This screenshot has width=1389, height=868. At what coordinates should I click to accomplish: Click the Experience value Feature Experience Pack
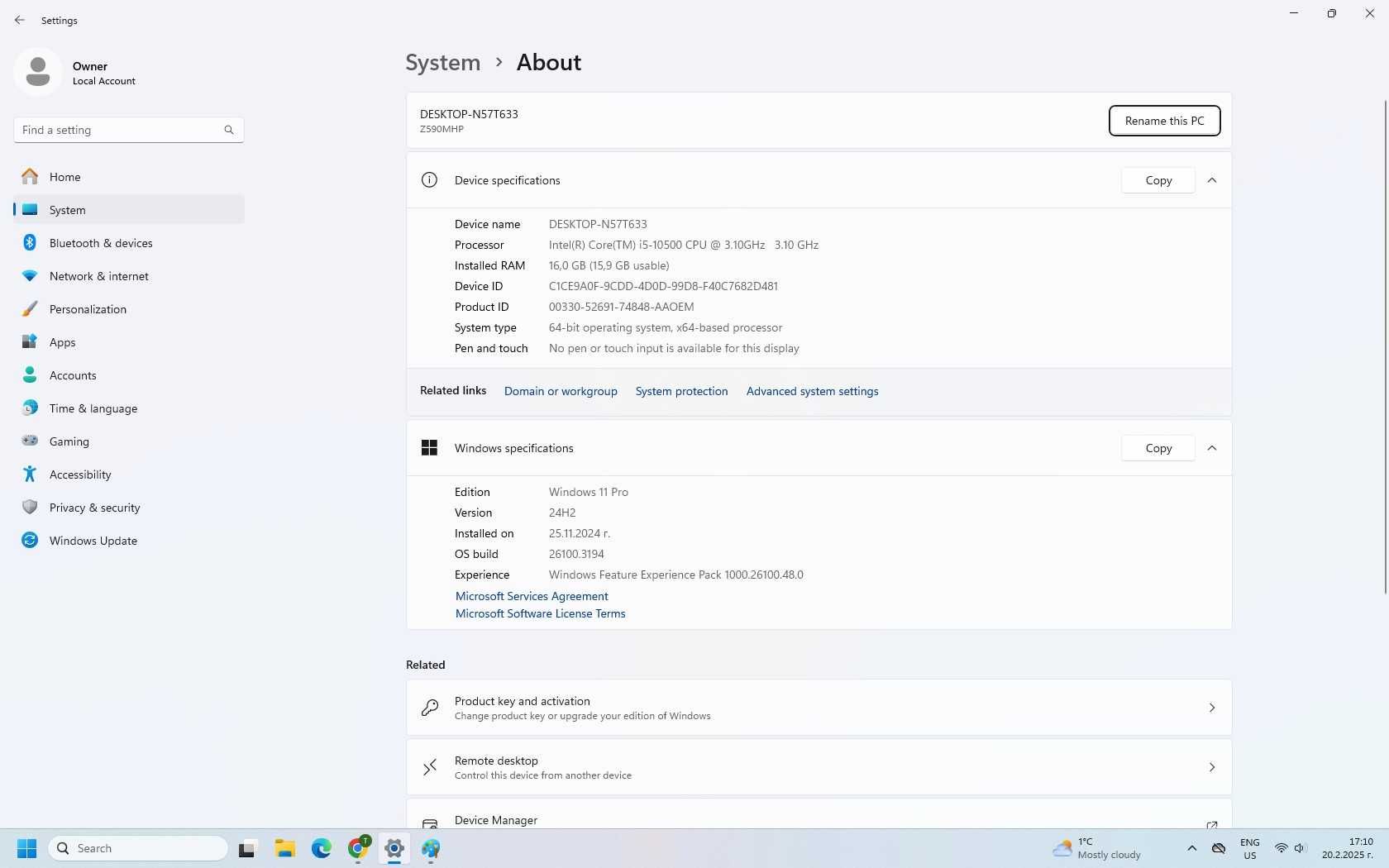[x=676, y=575]
